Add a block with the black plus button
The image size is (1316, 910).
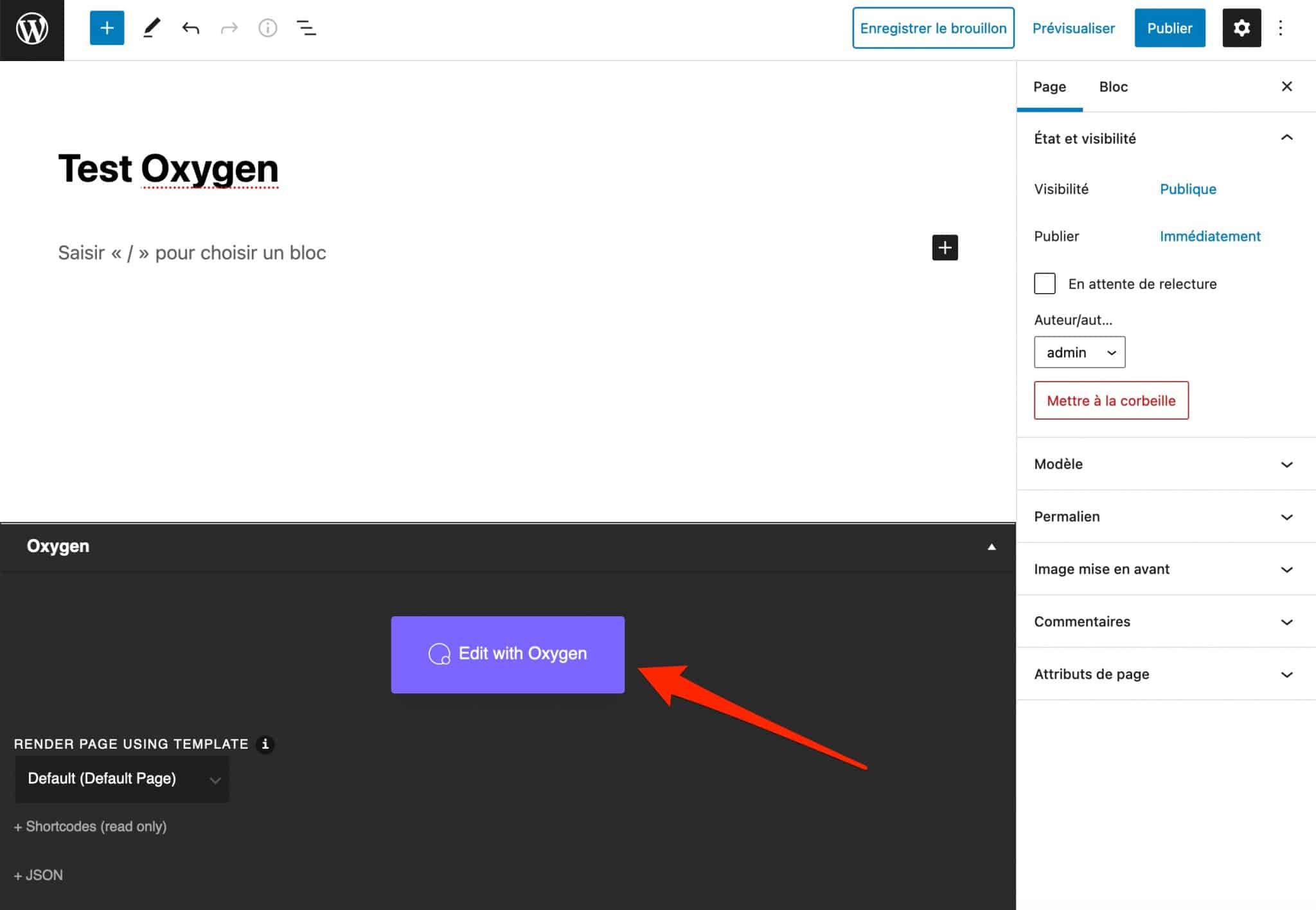click(x=945, y=247)
